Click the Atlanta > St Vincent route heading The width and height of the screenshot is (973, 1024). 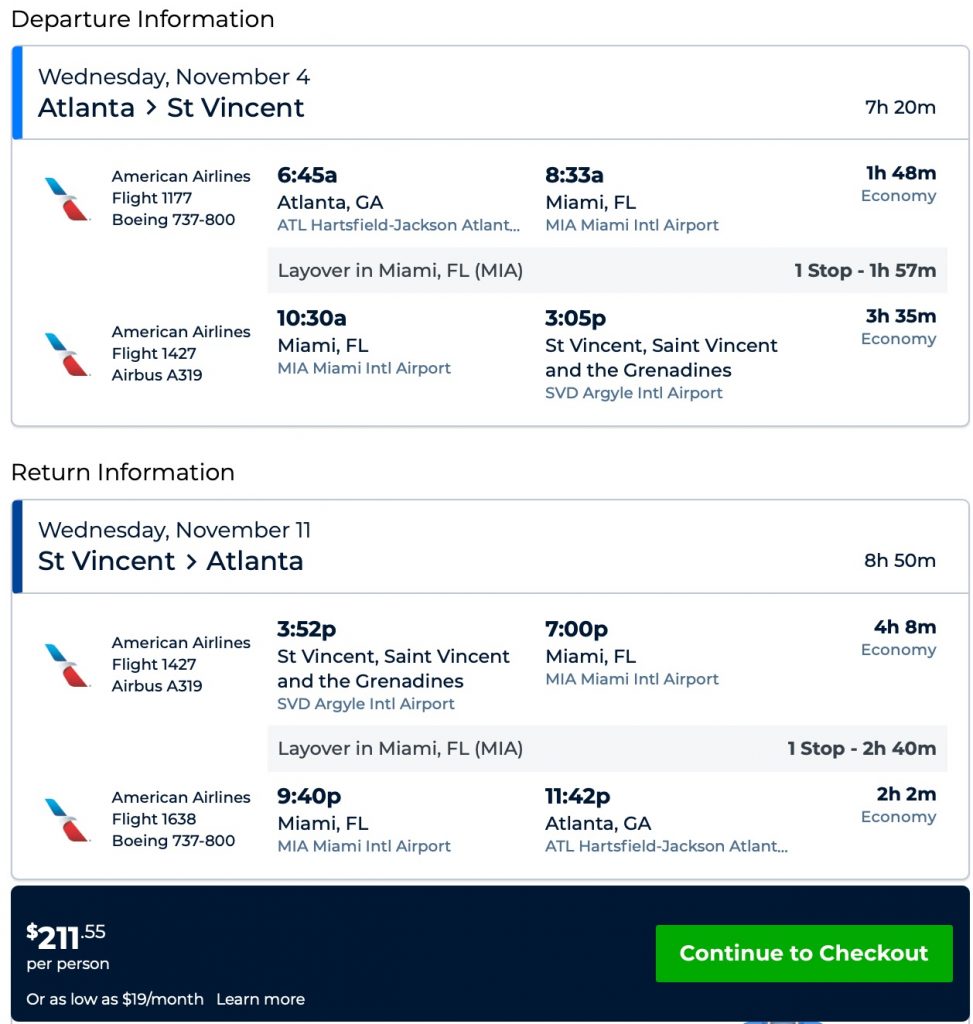171,108
